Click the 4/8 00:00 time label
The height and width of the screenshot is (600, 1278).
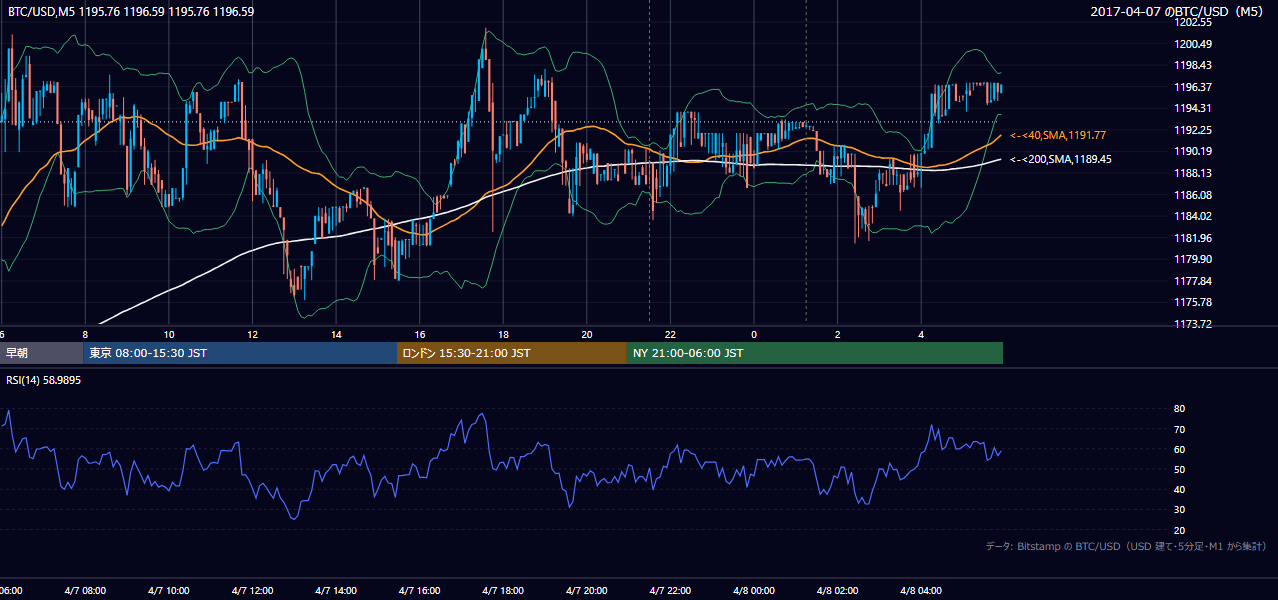(x=754, y=591)
